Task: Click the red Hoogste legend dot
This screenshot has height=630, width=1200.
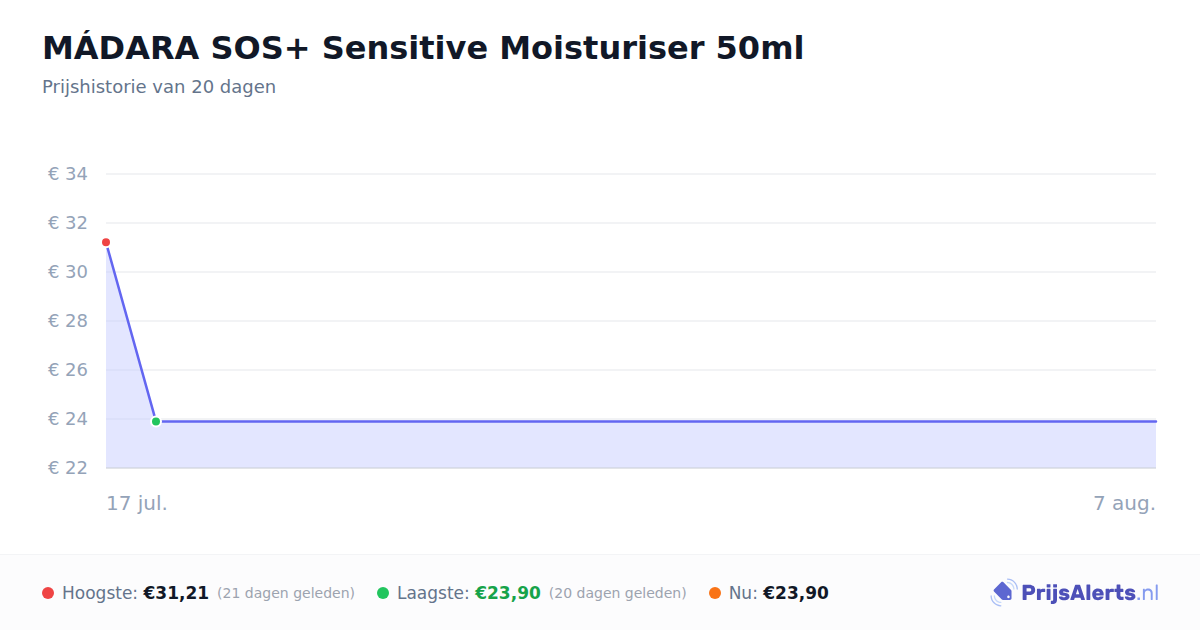Action: 48,593
